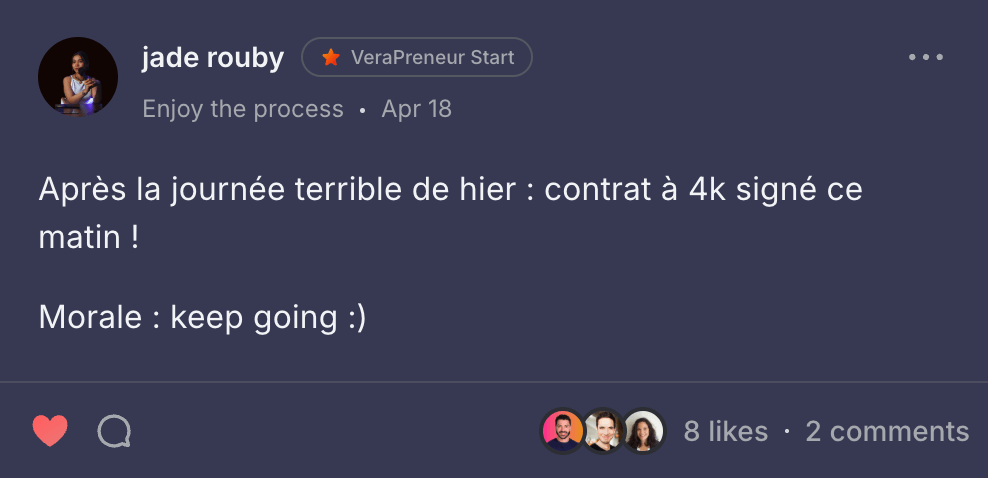Show the 2 comments
The width and height of the screenshot is (988, 478).
(x=887, y=431)
